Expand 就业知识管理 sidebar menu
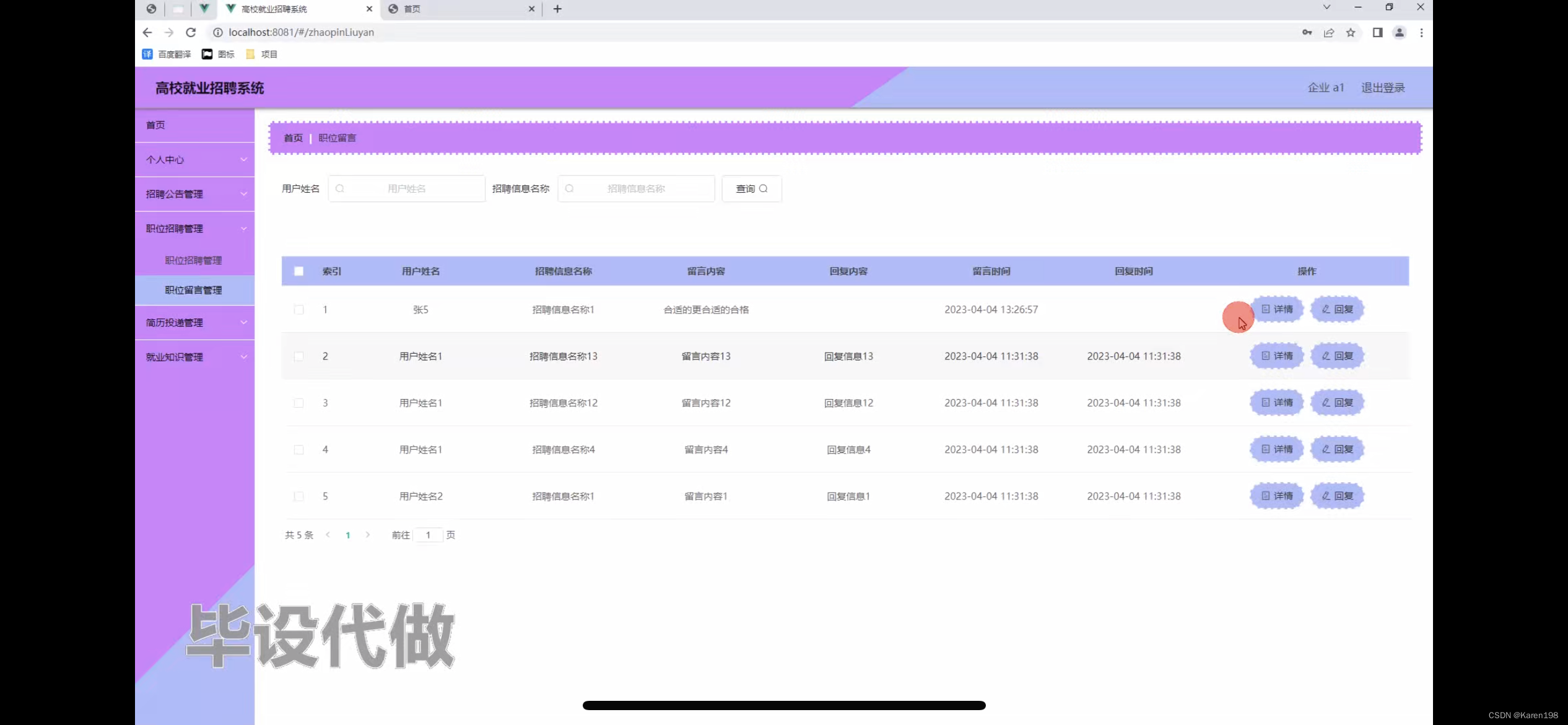 click(194, 357)
